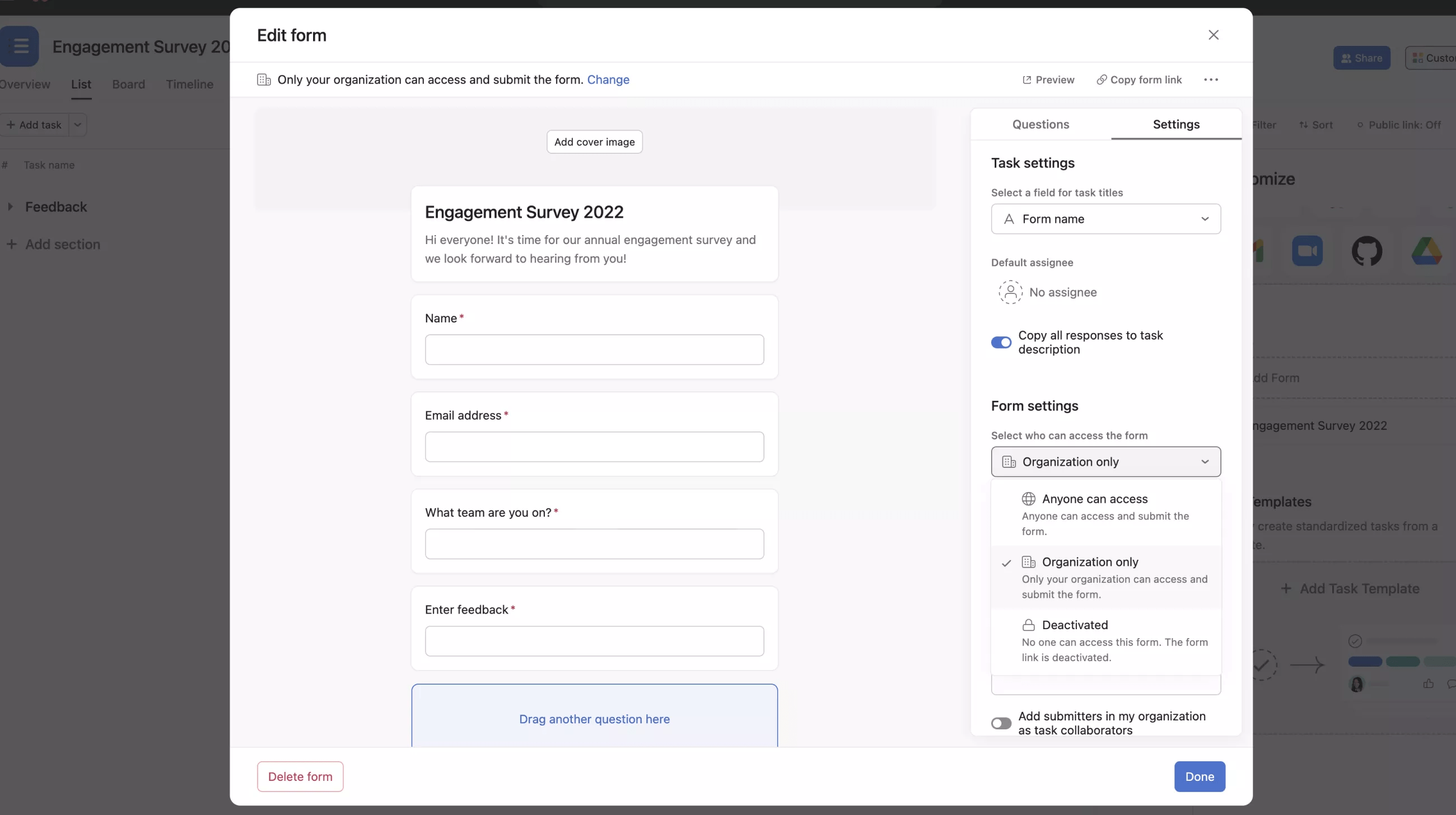Enable Add submitters as task collaborators
The width and height of the screenshot is (1456, 815).
coord(1000,723)
